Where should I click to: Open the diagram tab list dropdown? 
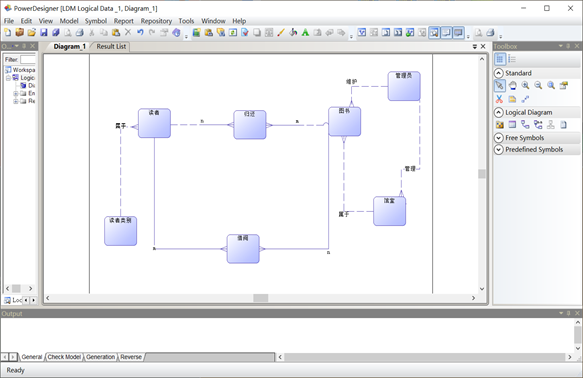475,46
